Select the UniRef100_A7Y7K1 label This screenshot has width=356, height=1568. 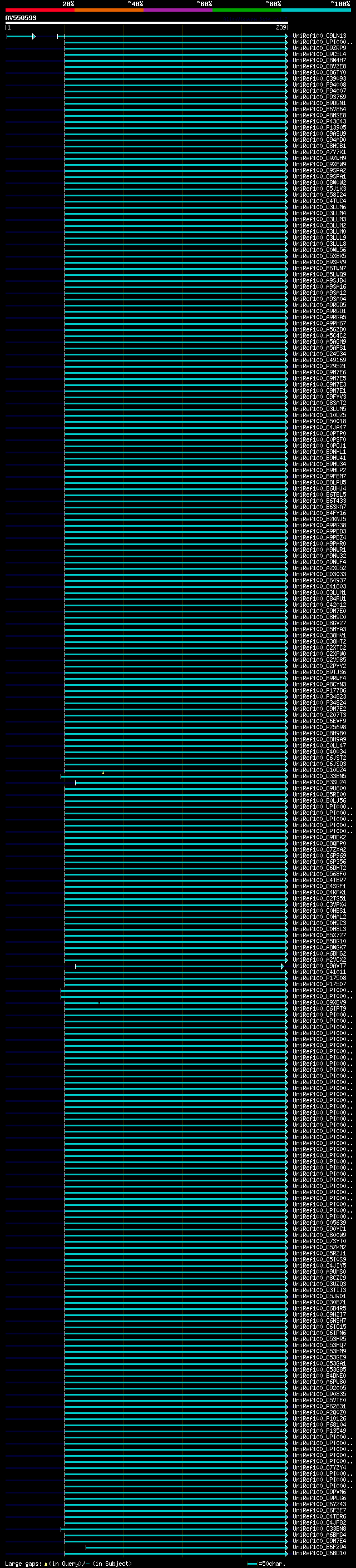[319, 152]
